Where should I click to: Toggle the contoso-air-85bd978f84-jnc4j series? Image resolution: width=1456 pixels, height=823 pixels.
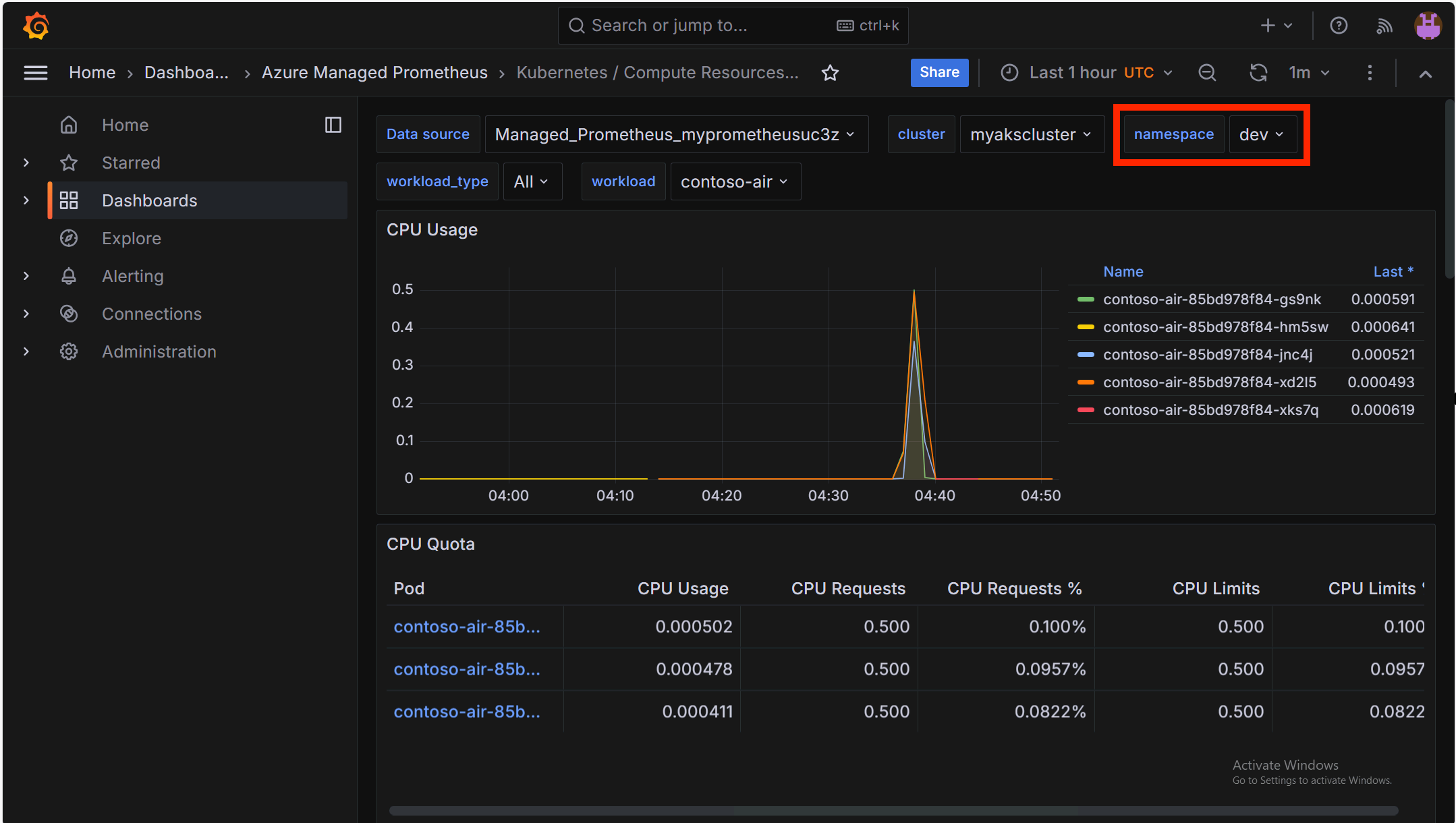(1208, 355)
